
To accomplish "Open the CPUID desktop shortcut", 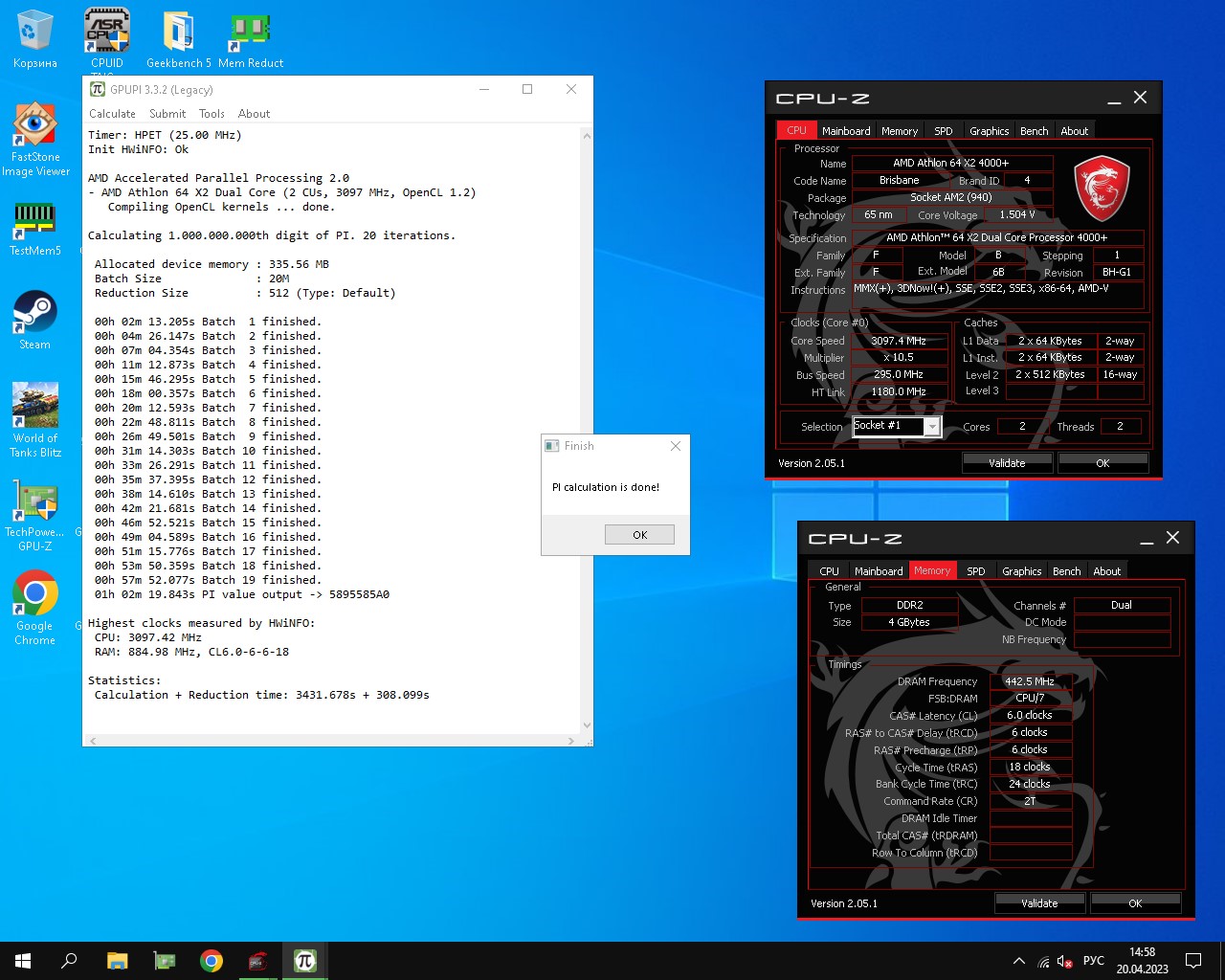I will (107, 40).
